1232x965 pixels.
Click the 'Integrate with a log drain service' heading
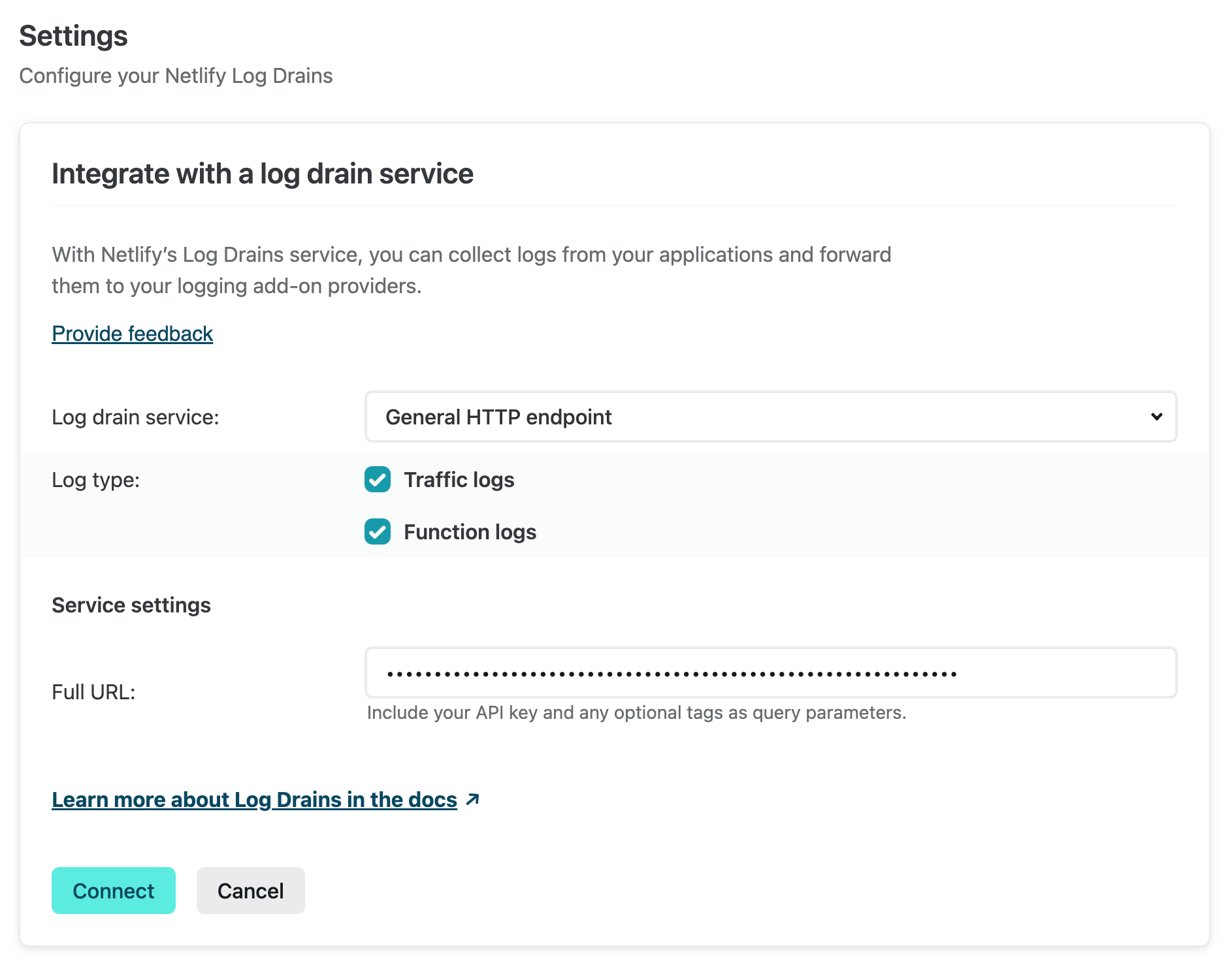[x=263, y=174]
